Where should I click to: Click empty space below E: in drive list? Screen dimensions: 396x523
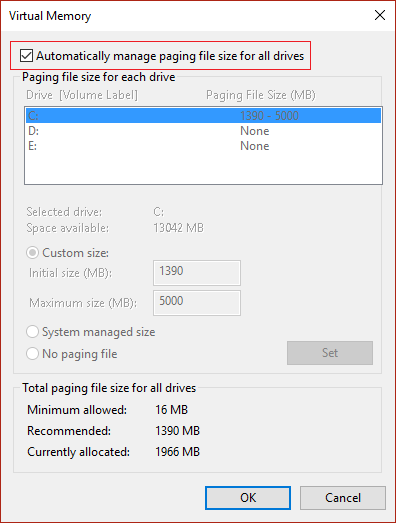(x=203, y=168)
